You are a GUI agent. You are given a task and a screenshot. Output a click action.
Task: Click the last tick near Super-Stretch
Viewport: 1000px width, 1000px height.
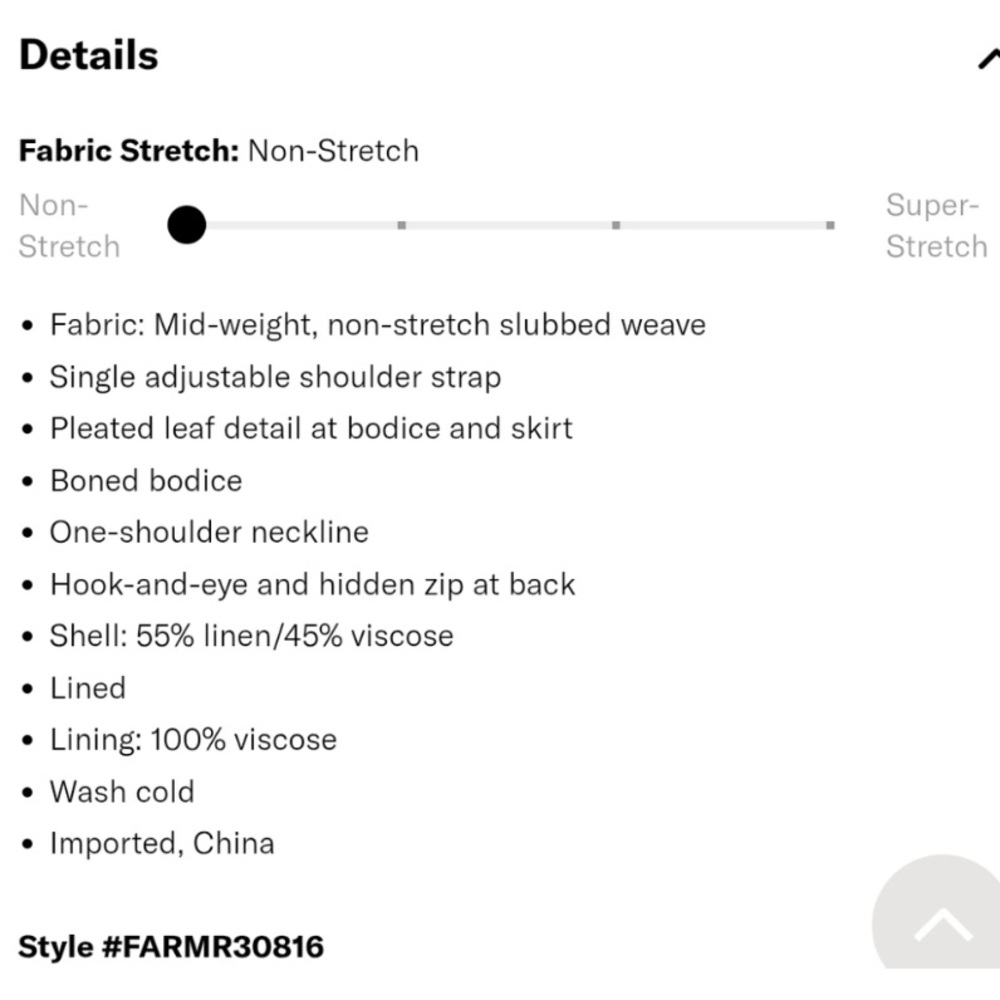coord(830,225)
